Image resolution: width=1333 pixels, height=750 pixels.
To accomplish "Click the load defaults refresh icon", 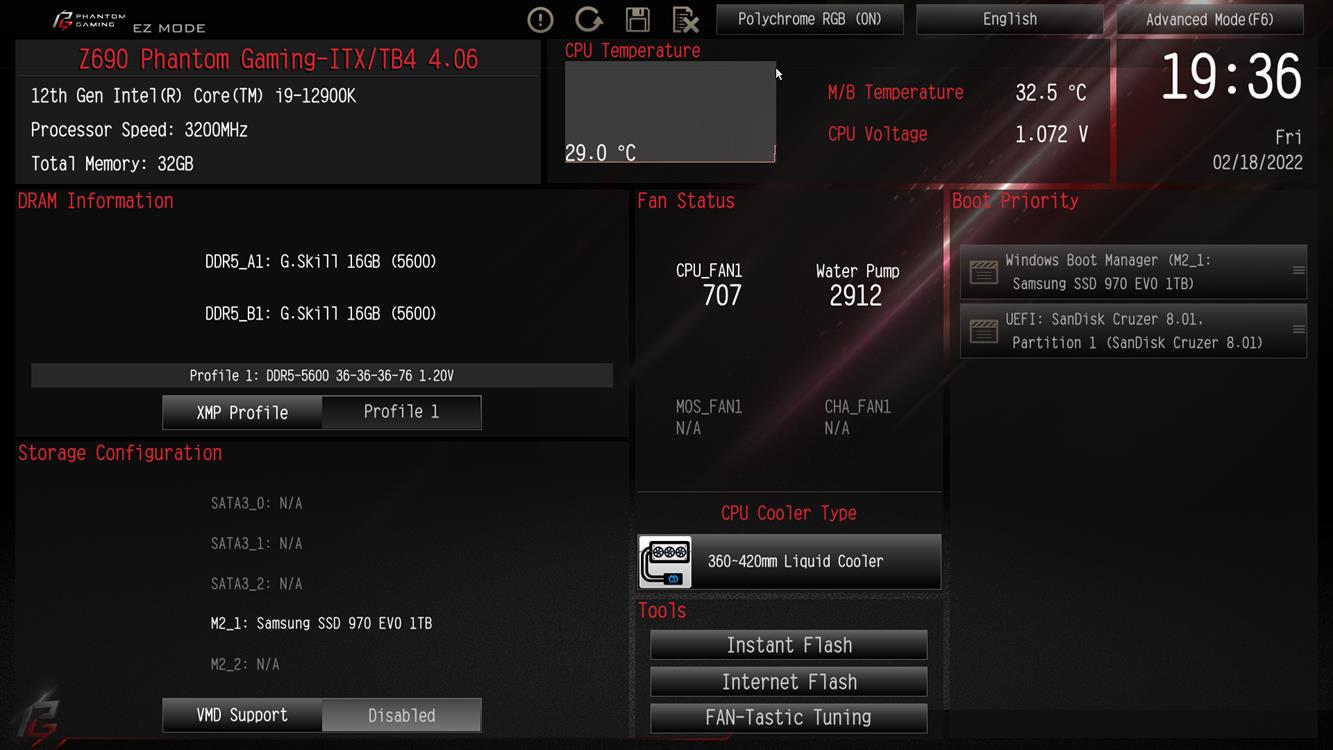I will 589,19.
